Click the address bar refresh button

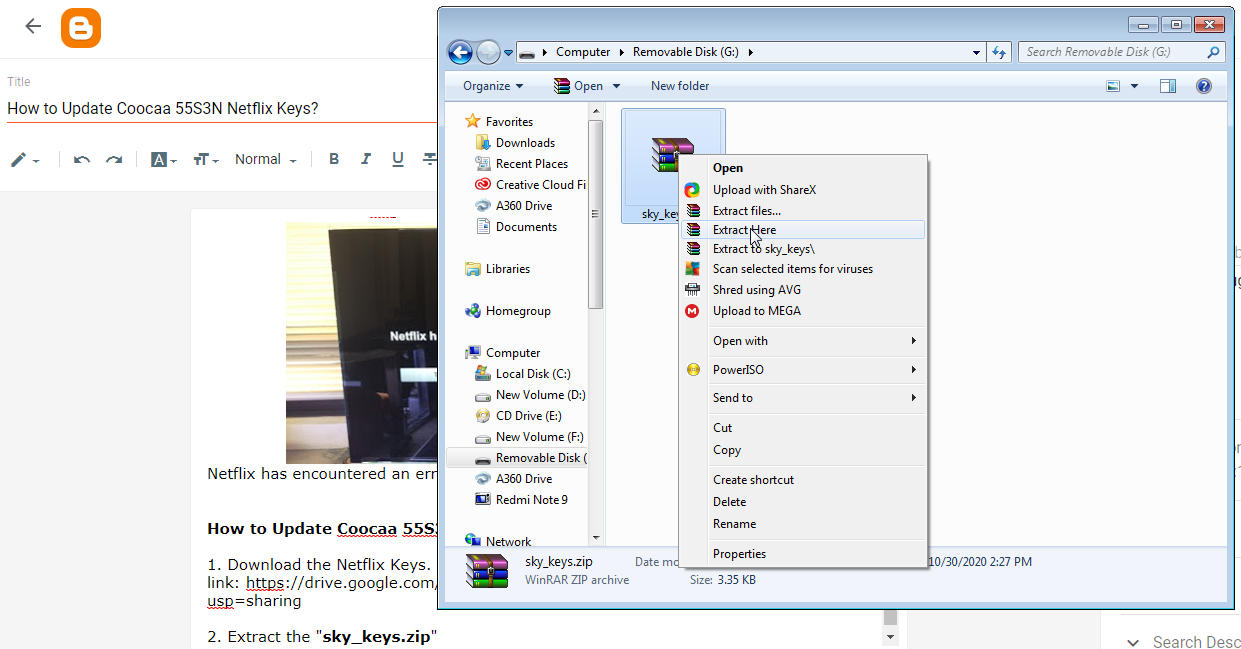click(999, 52)
